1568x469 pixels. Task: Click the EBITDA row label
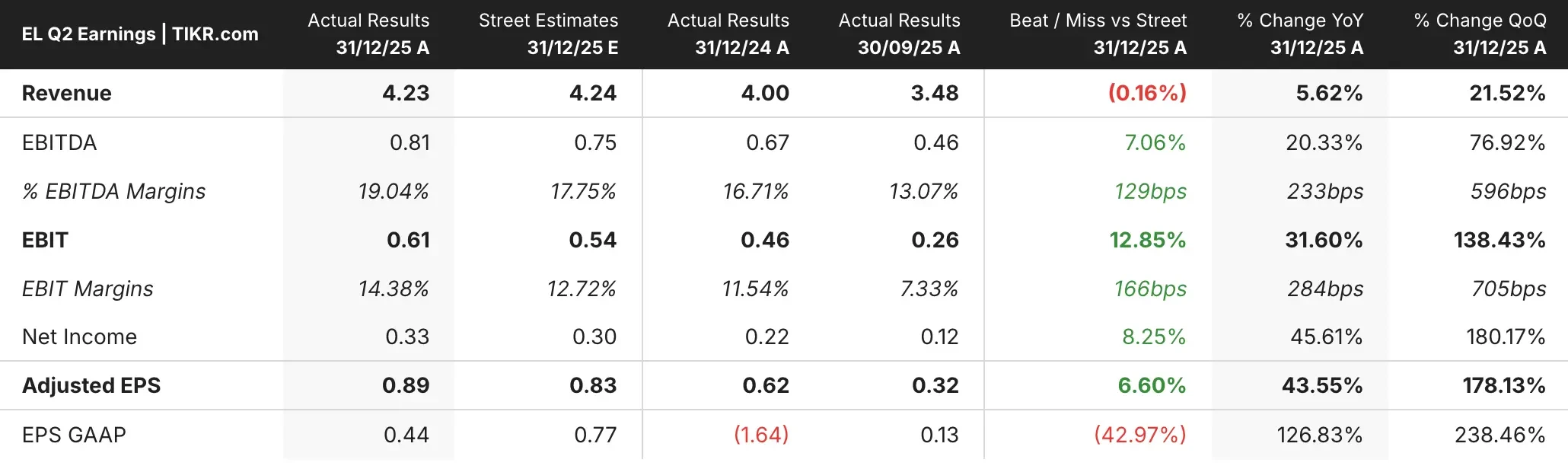point(59,142)
